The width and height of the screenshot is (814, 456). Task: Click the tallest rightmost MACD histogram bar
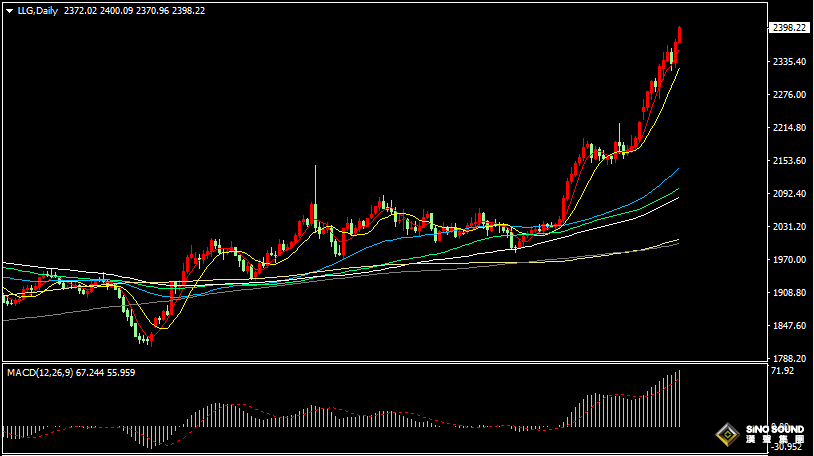pyautogui.click(x=679, y=398)
